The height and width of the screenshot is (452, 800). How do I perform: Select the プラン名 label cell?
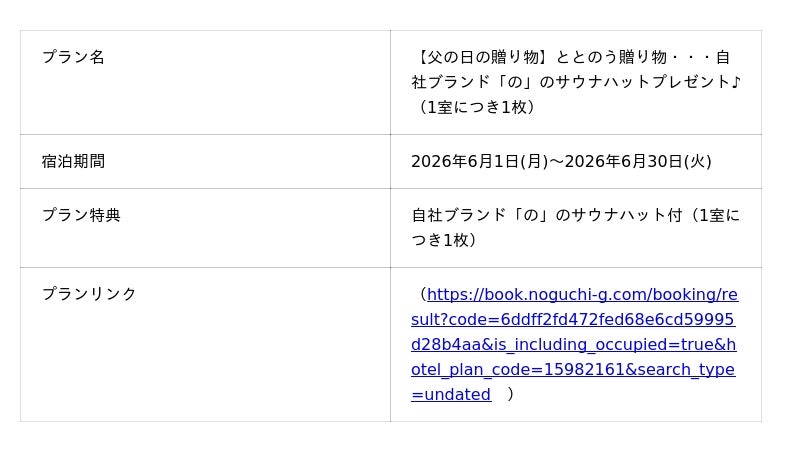(73, 57)
